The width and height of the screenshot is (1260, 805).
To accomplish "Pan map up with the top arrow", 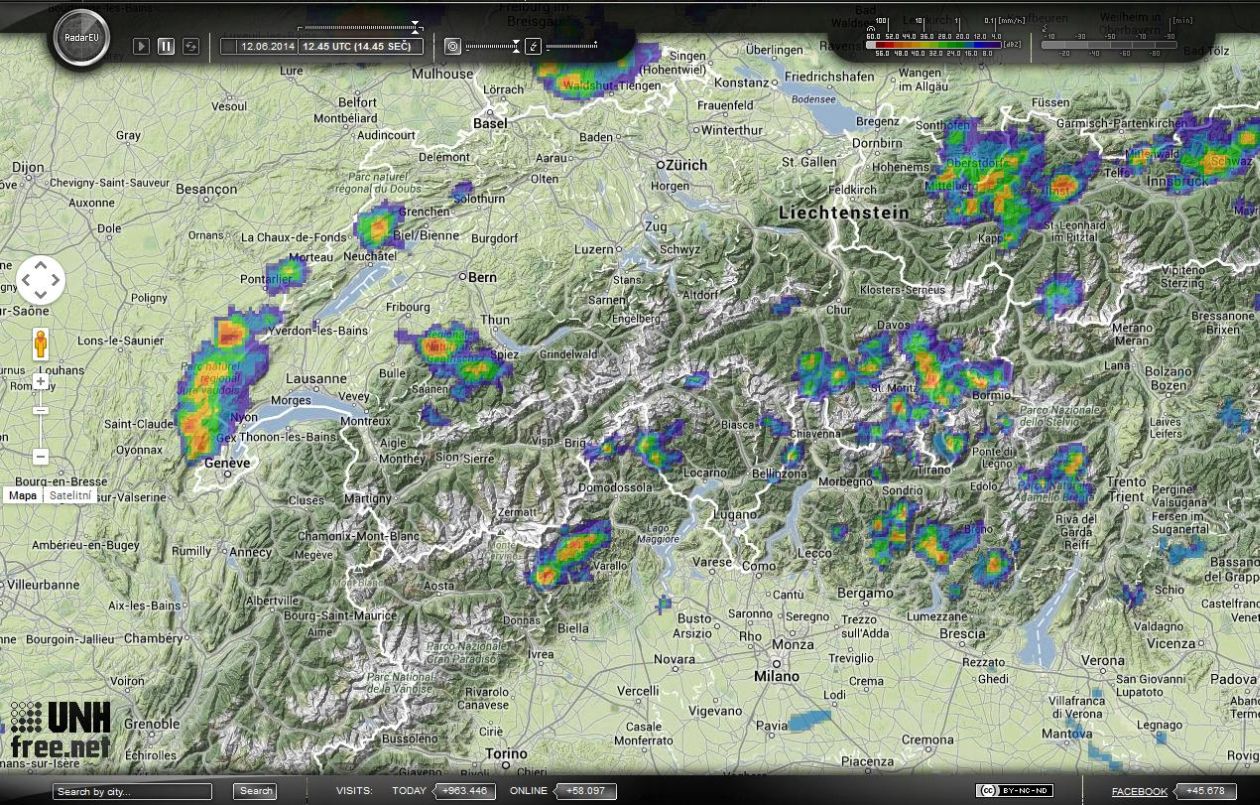I will pos(41,265).
